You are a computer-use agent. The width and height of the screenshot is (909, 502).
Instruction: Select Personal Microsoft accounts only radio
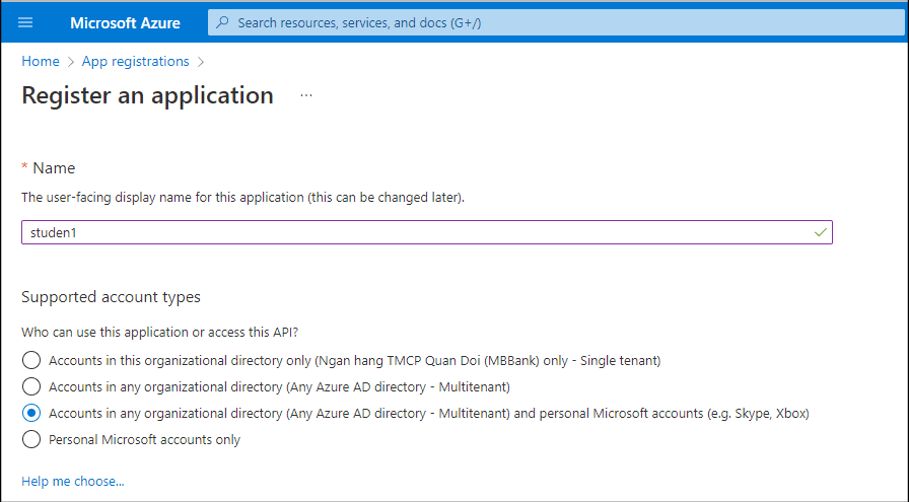tap(32, 439)
